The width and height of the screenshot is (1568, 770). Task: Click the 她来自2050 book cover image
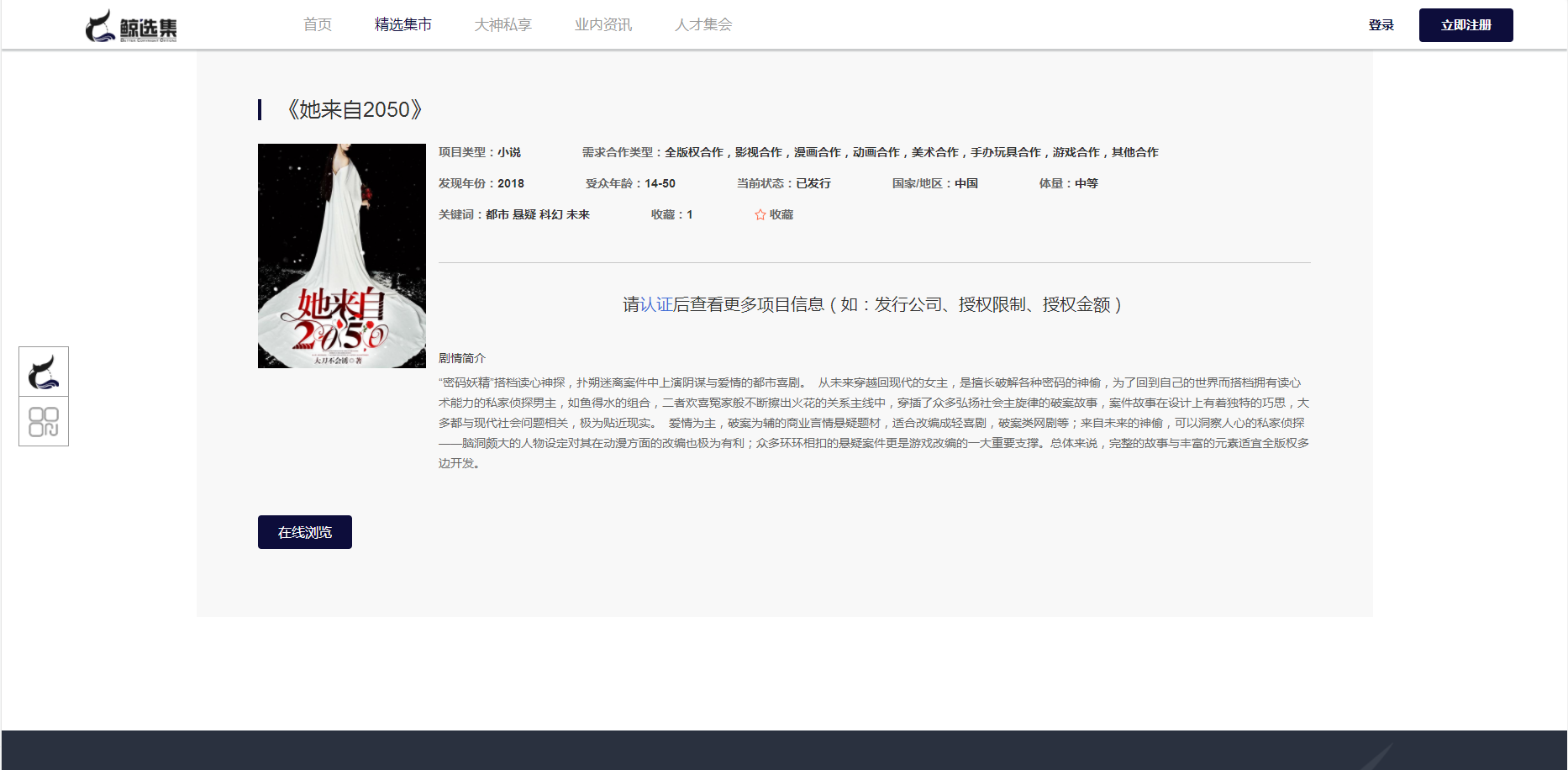pos(342,256)
